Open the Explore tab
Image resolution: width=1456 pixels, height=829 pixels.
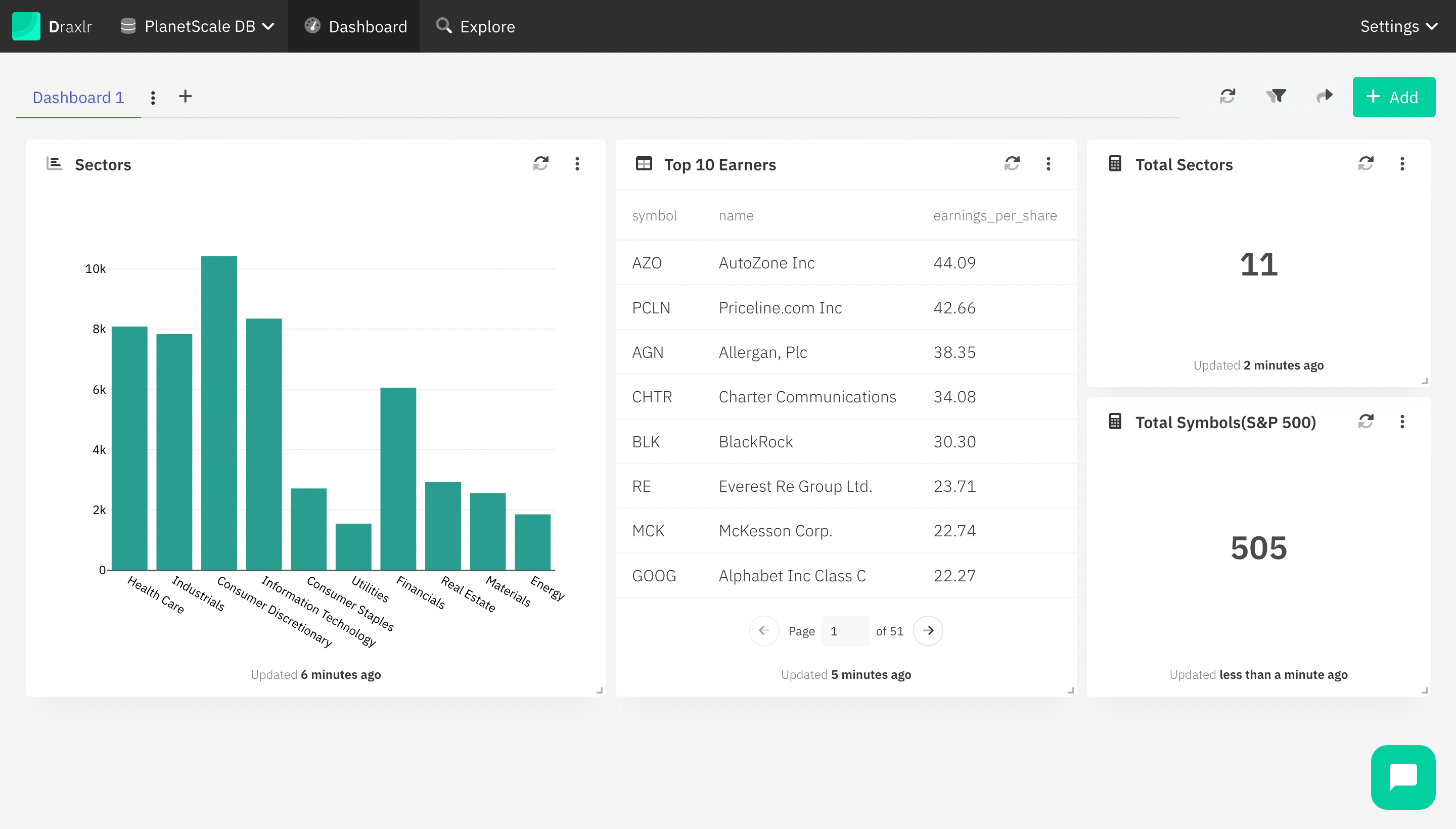487,27
